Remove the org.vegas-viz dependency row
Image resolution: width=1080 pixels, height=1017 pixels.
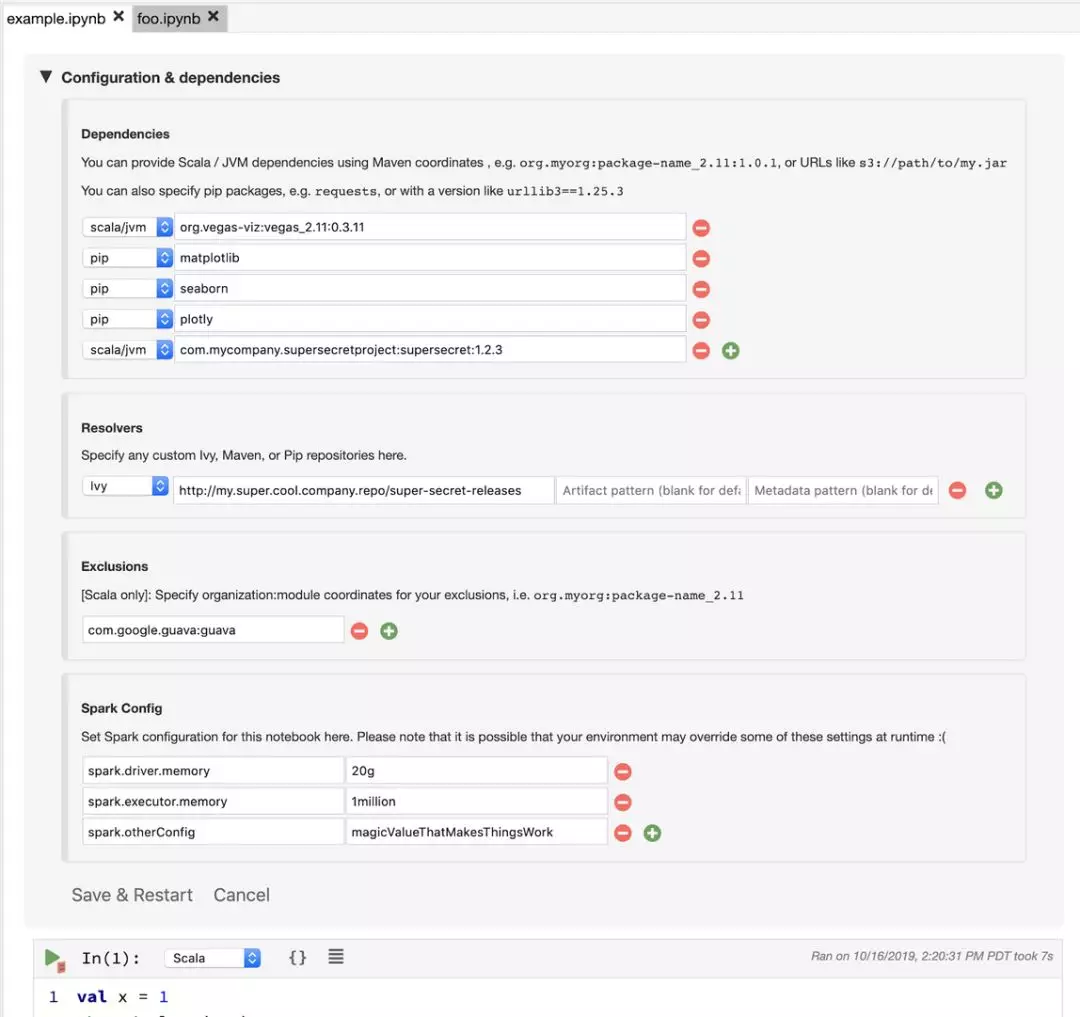701,228
